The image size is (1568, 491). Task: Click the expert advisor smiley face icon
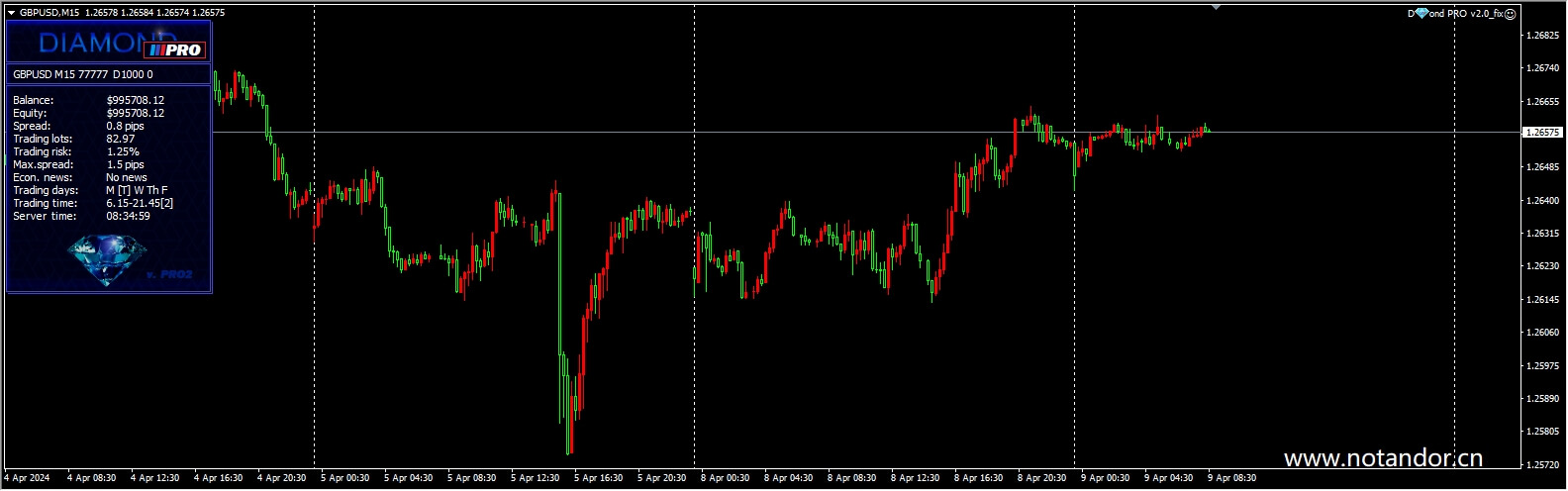(1511, 14)
